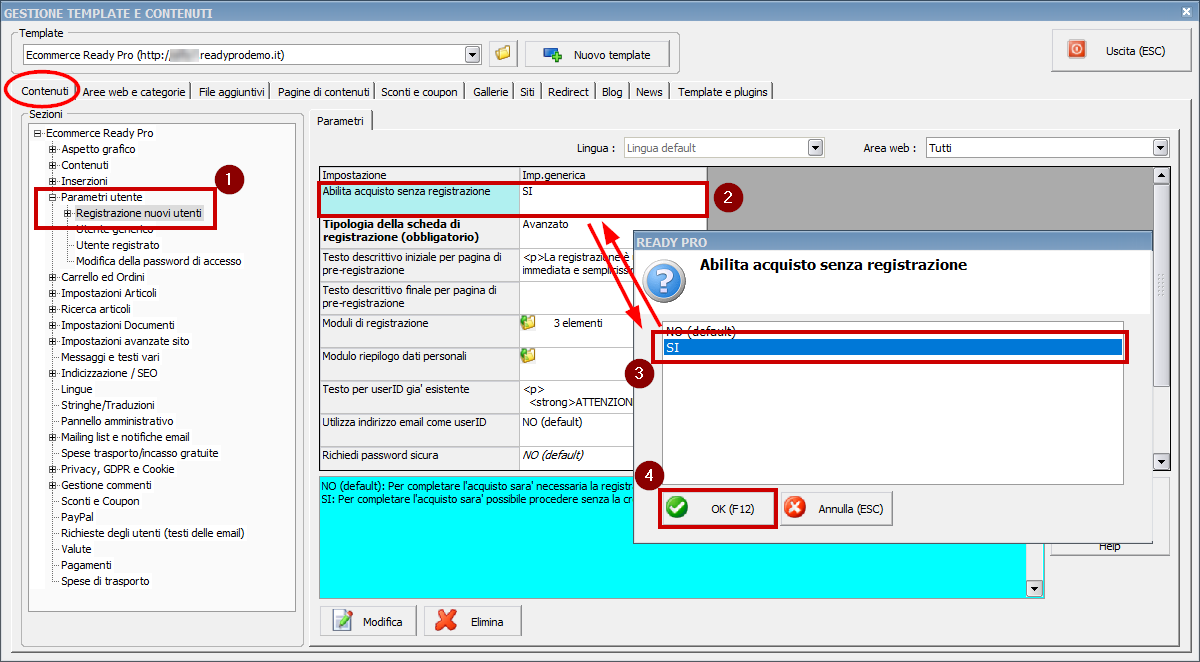Expand the Indicizzazione / SEO node
This screenshot has height=662, width=1200.
coord(53,373)
